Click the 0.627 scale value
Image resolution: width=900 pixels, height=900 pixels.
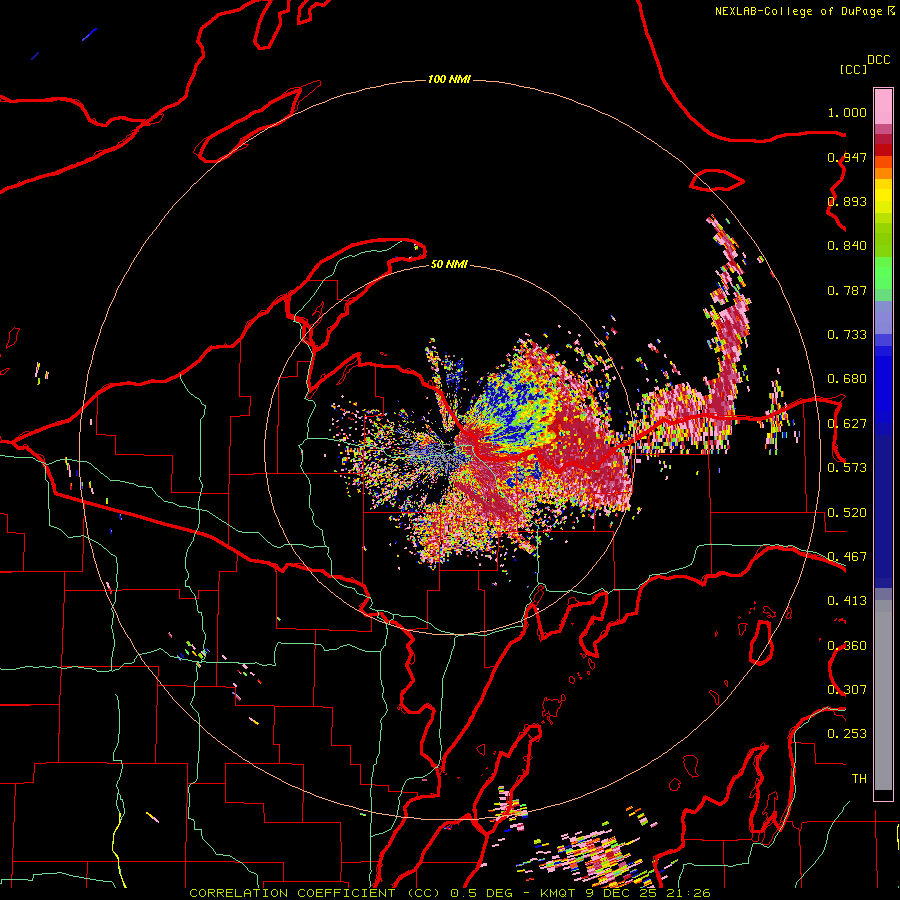pyautogui.click(x=847, y=424)
